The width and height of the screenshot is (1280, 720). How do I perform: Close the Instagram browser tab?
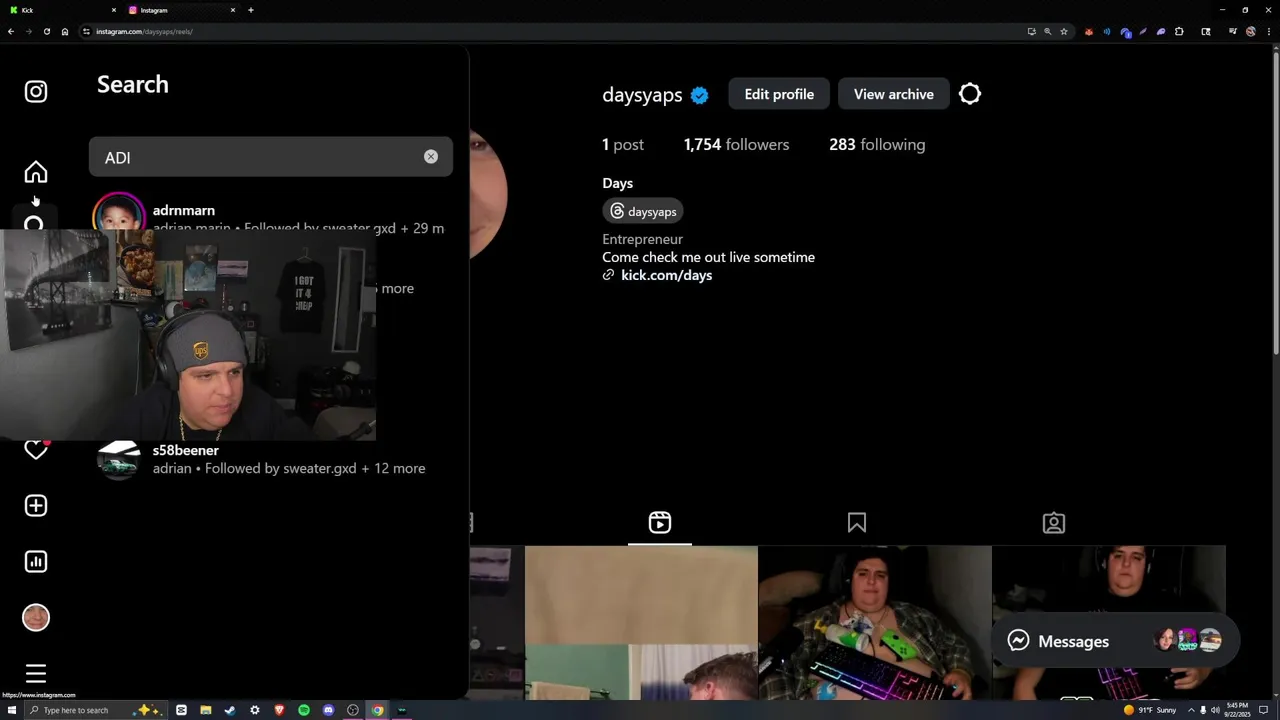pos(233,10)
